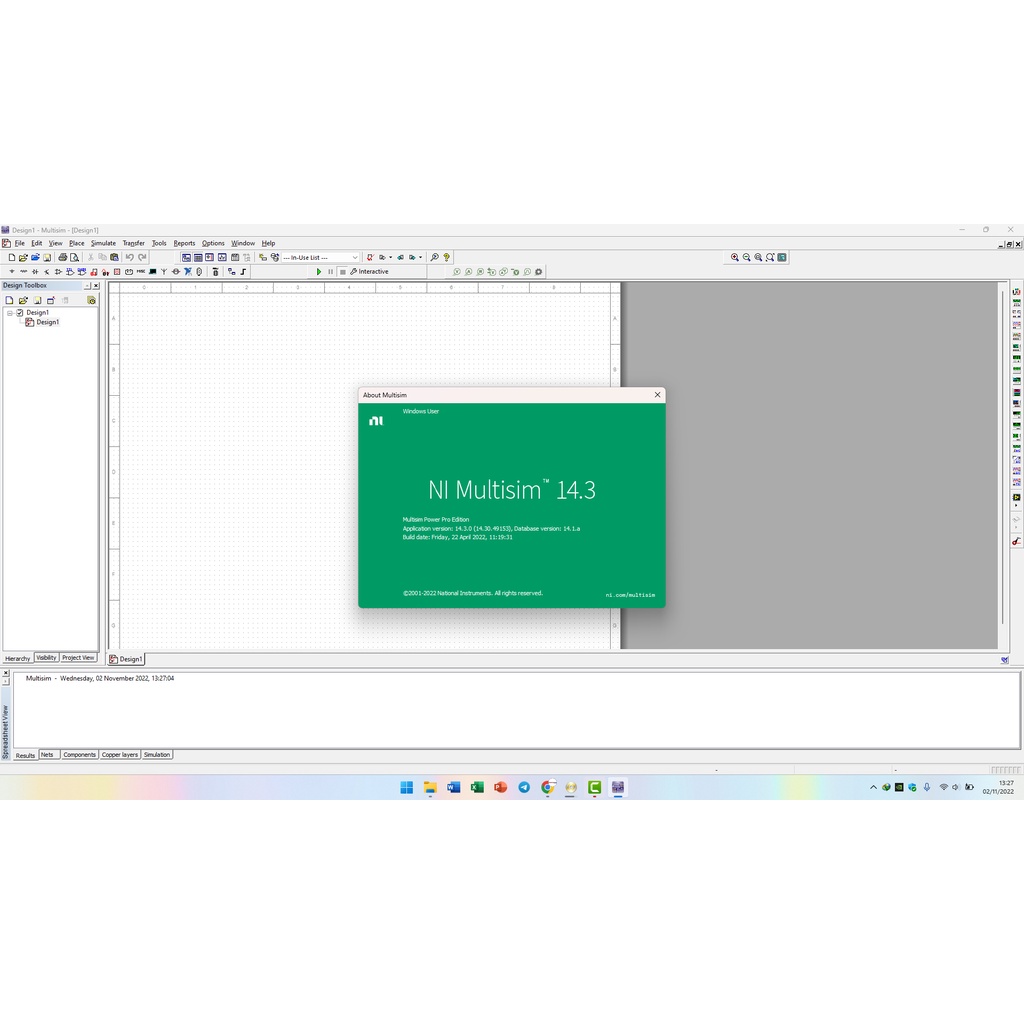Image resolution: width=1024 pixels, height=1024 pixels.
Task: Click the Zoom Out magnifier icon
Action: click(x=747, y=257)
